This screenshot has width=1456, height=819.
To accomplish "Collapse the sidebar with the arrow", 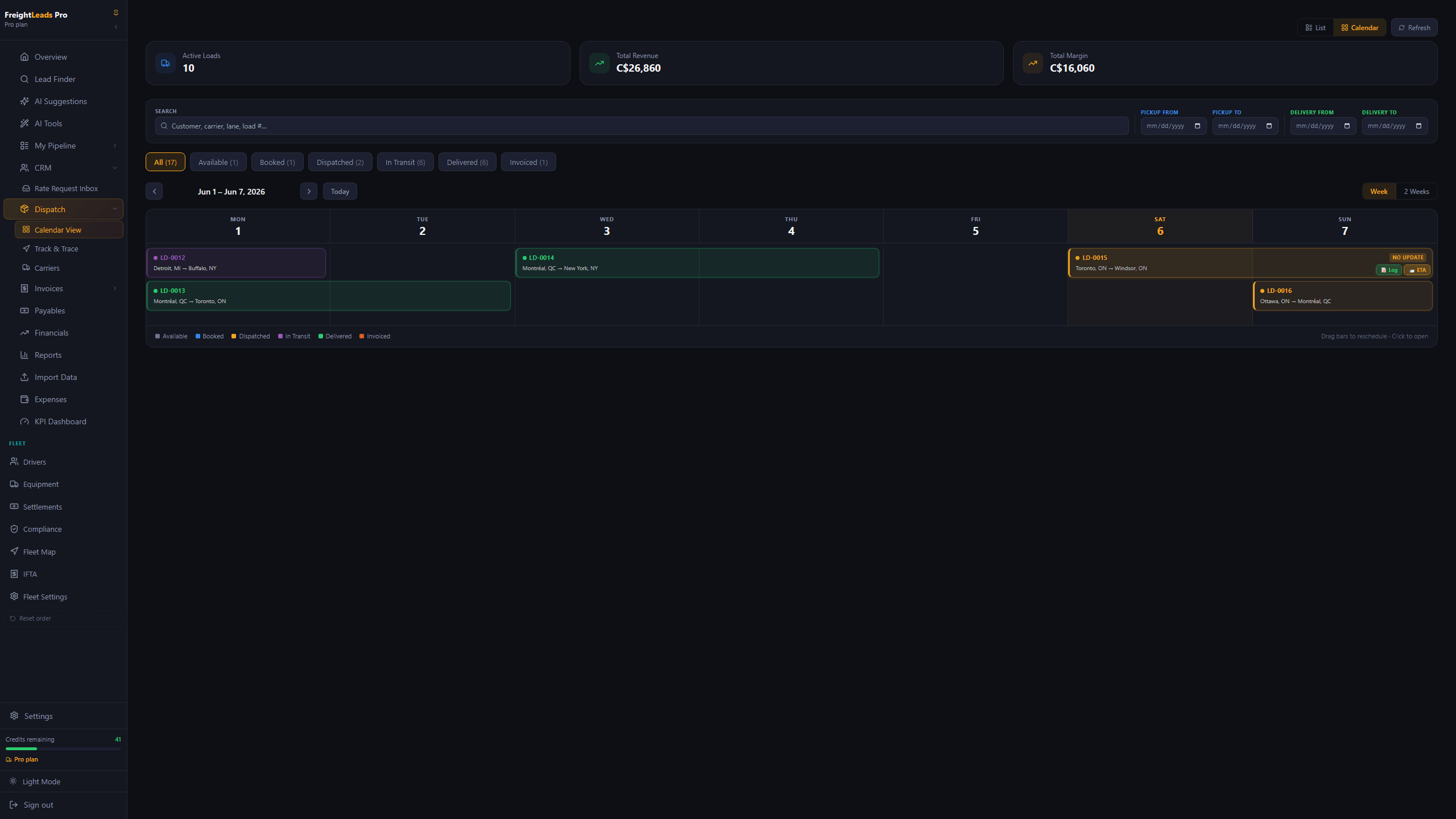I will [x=116, y=27].
